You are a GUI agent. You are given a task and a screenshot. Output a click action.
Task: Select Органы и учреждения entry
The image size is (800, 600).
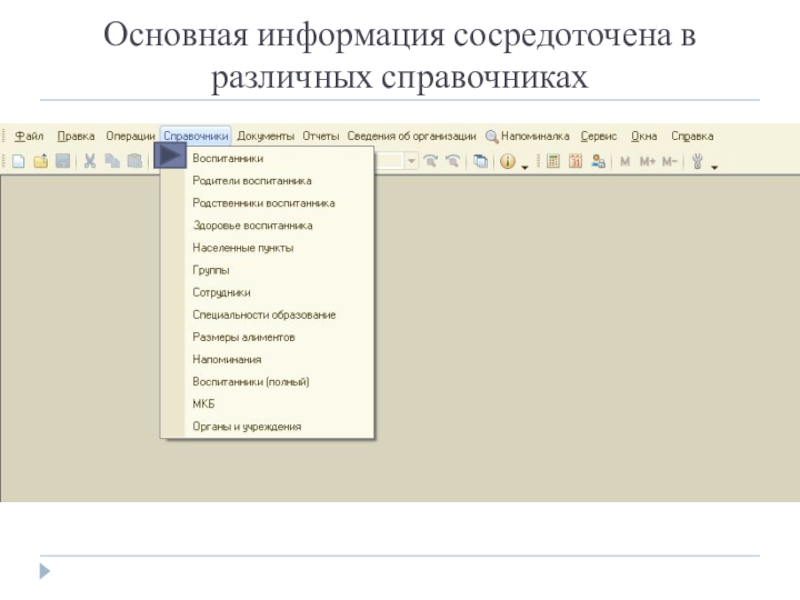click(267, 427)
